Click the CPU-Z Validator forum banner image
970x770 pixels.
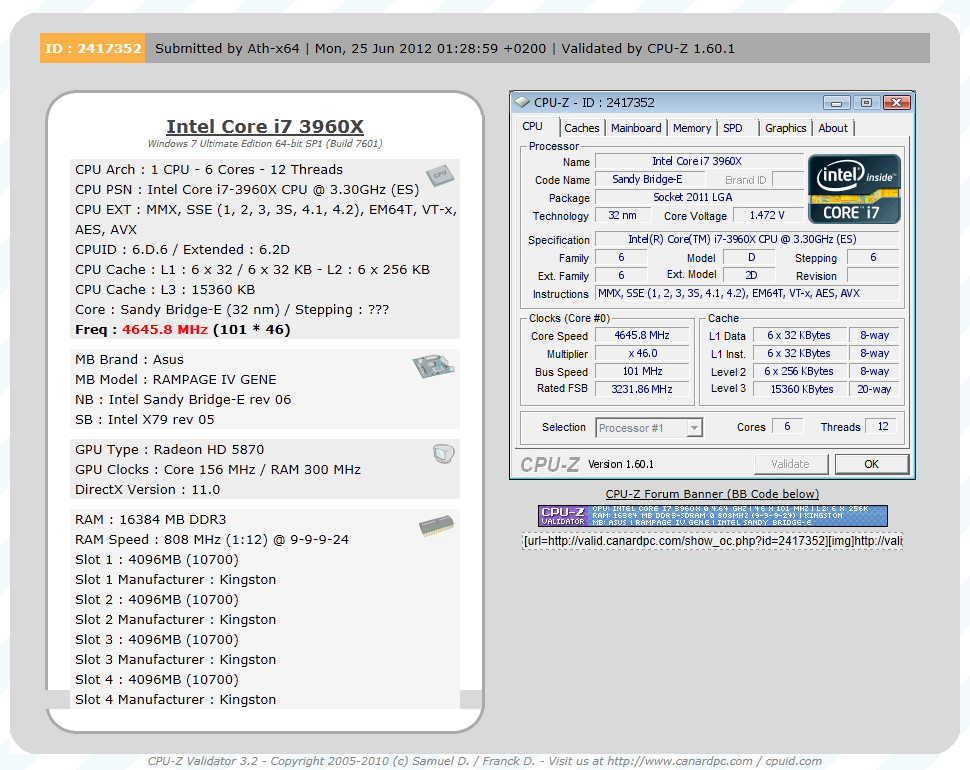click(713, 516)
